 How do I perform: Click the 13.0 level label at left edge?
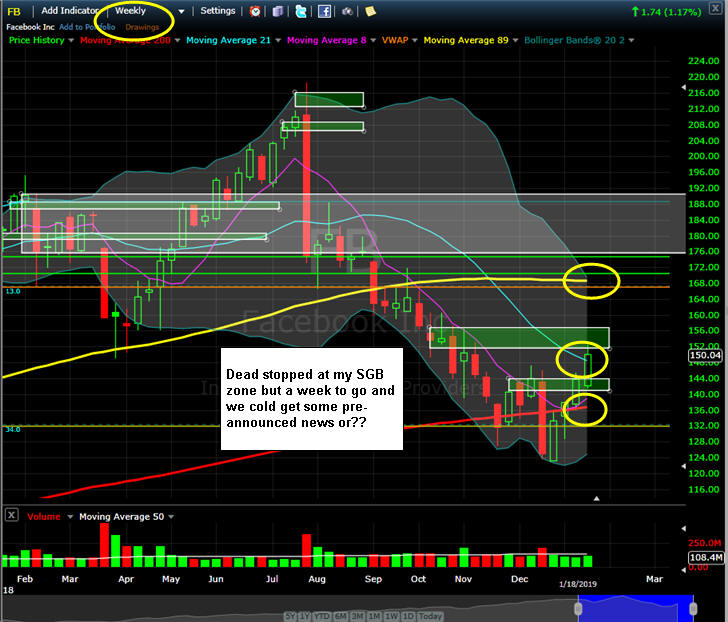coord(13,292)
